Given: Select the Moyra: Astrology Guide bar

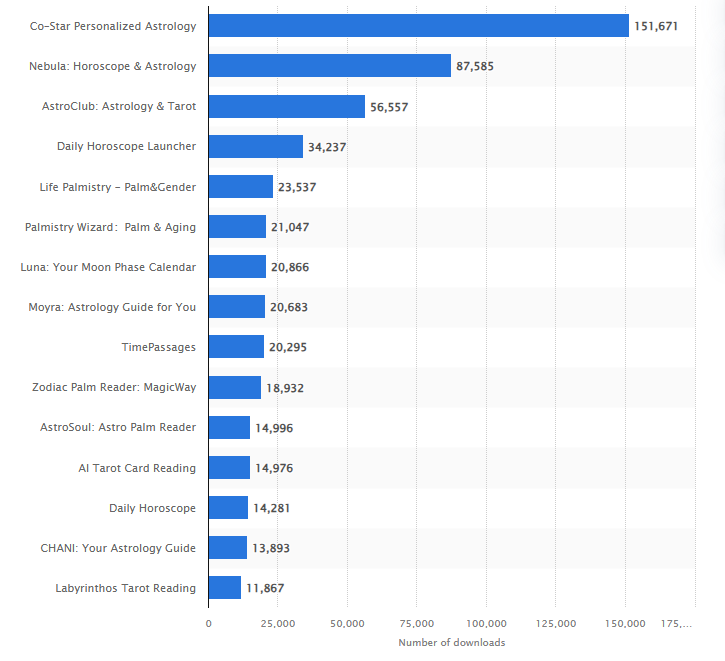Looking at the screenshot, I should click(x=237, y=306).
